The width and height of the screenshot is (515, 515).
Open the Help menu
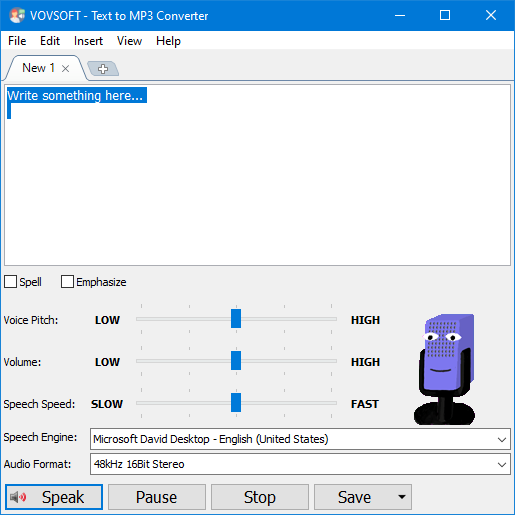tap(168, 41)
